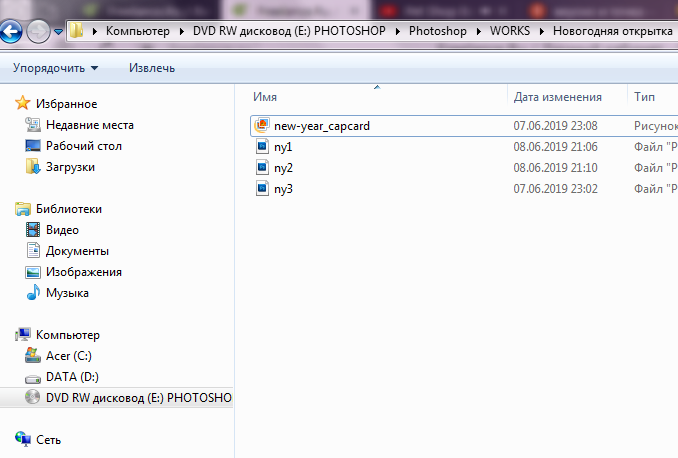Screen dimensions: 678x458
Task: Open Избранное in the navigation pane
Action: click(x=67, y=104)
